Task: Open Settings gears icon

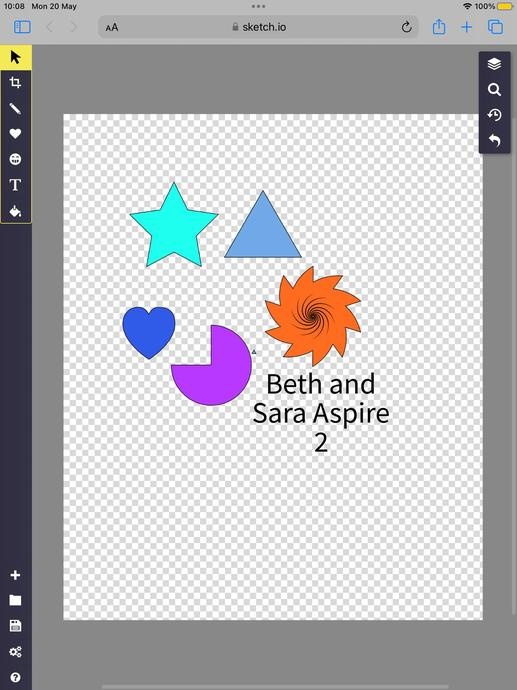Action: 15,652
